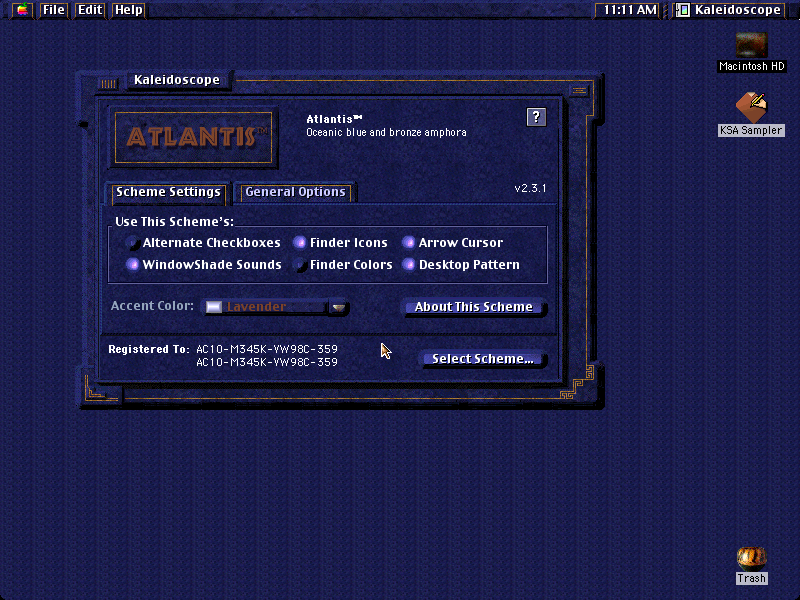
Task: Toggle Desktop Pattern option
Action: point(461,265)
